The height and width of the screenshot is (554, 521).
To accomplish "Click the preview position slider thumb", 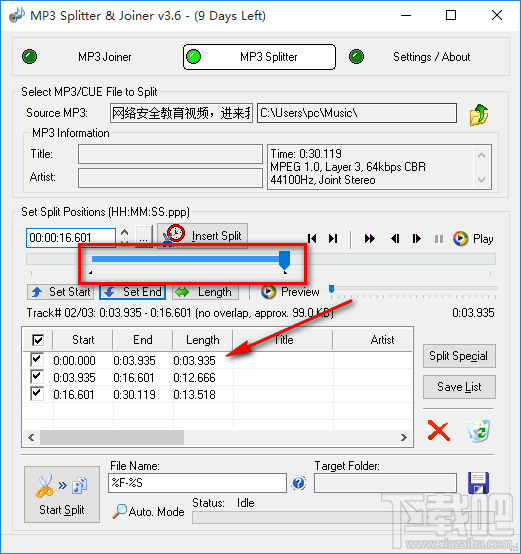I will pyautogui.click(x=331, y=289).
